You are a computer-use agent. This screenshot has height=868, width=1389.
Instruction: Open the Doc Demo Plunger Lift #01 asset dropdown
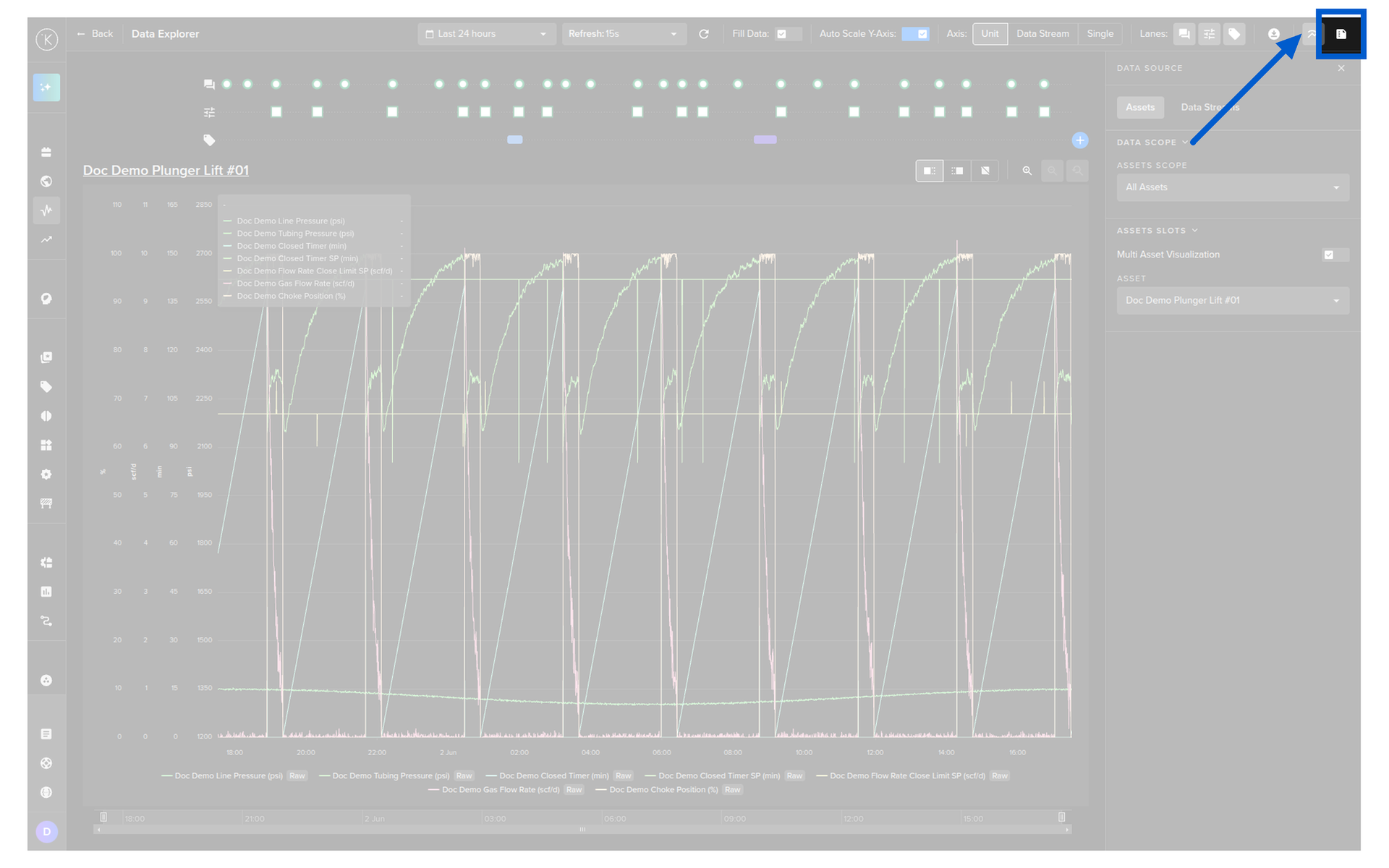coord(1233,300)
